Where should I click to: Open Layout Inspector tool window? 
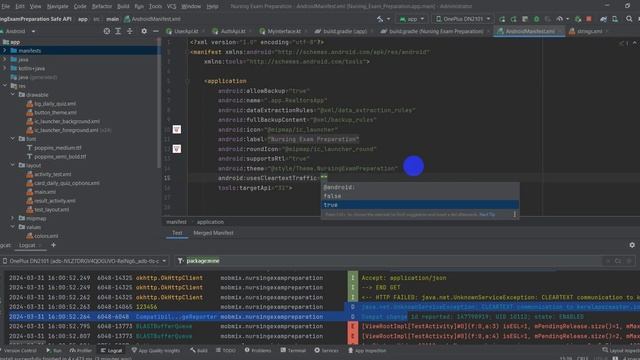point(620,350)
